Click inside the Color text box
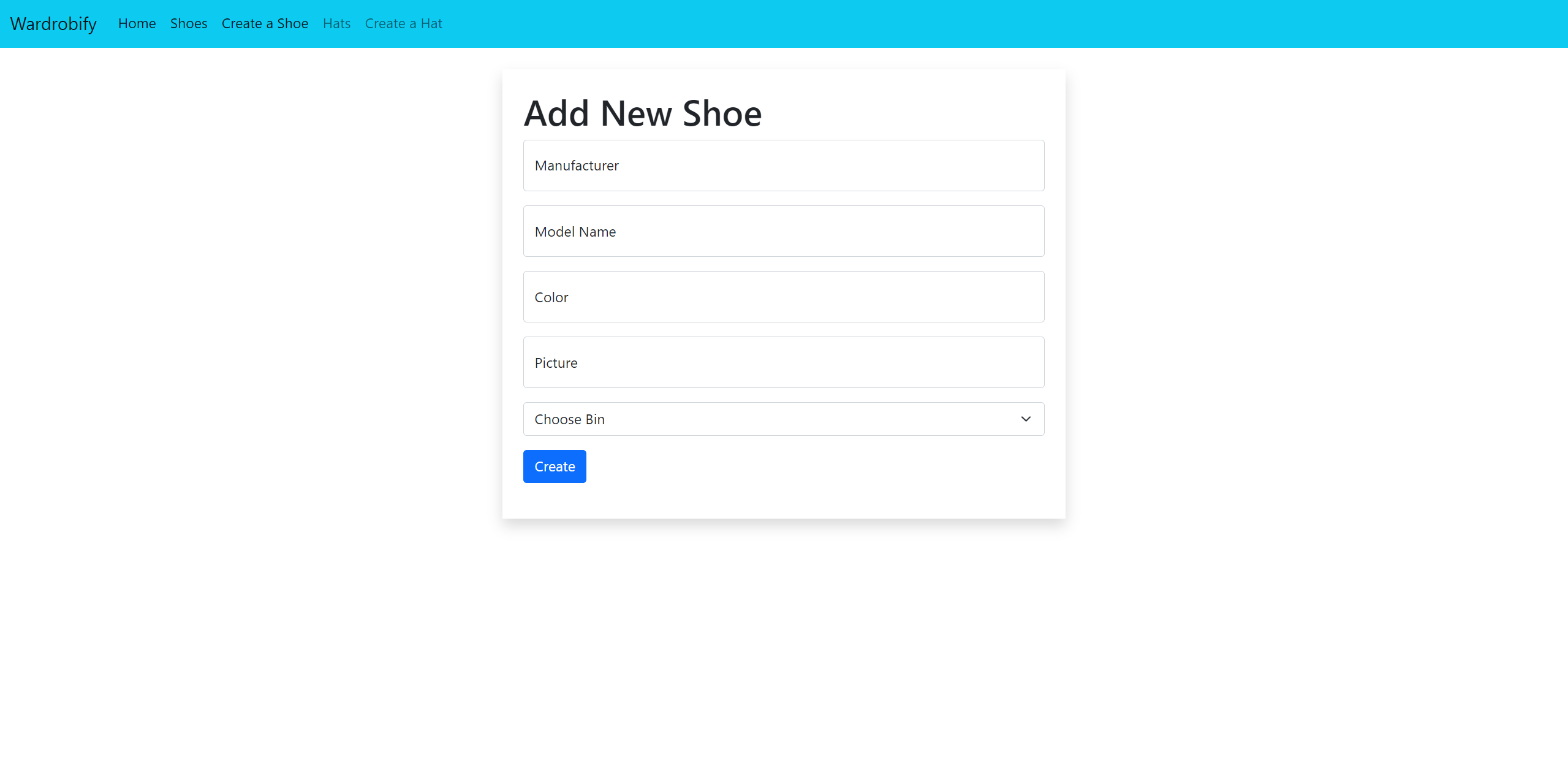 click(x=783, y=297)
